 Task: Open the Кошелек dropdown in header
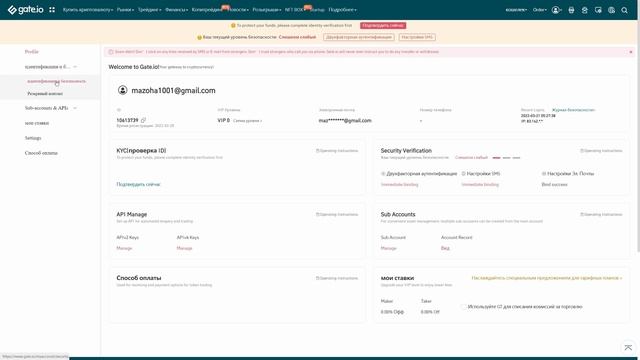(x=516, y=10)
